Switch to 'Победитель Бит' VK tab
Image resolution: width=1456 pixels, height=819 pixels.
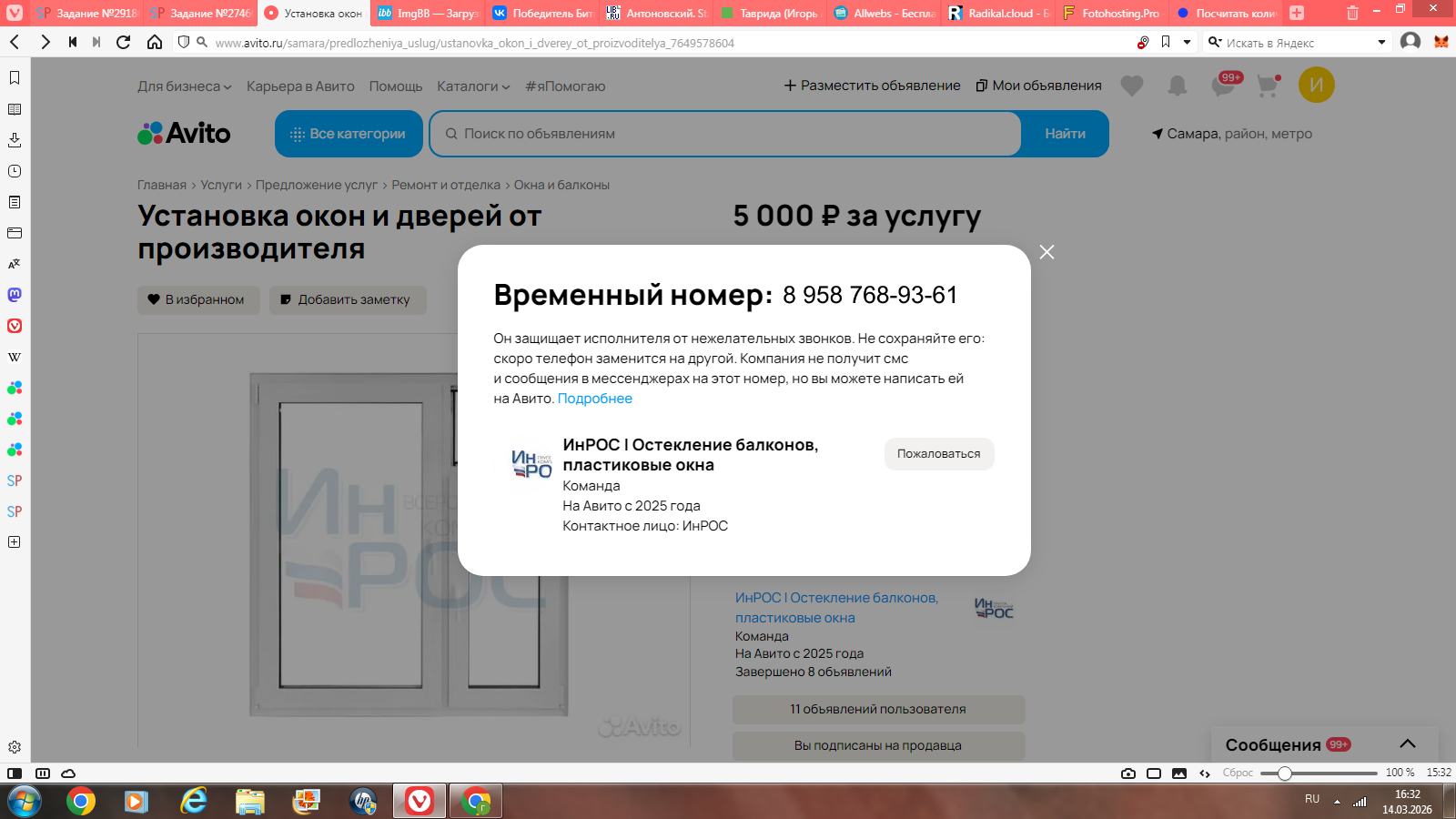click(542, 13)
